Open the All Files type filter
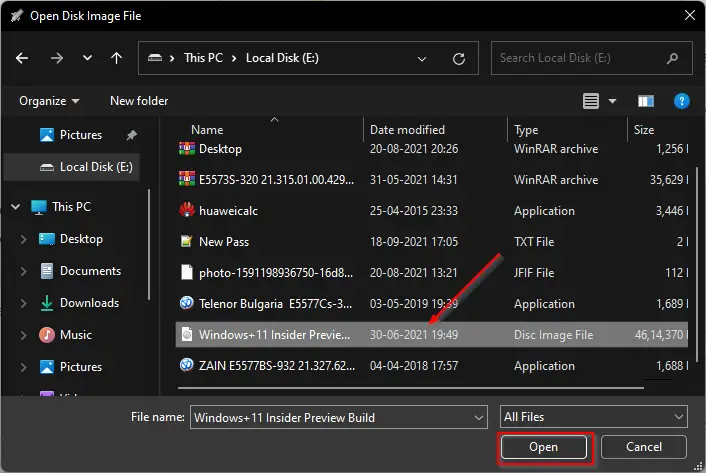 click(593, 417)
